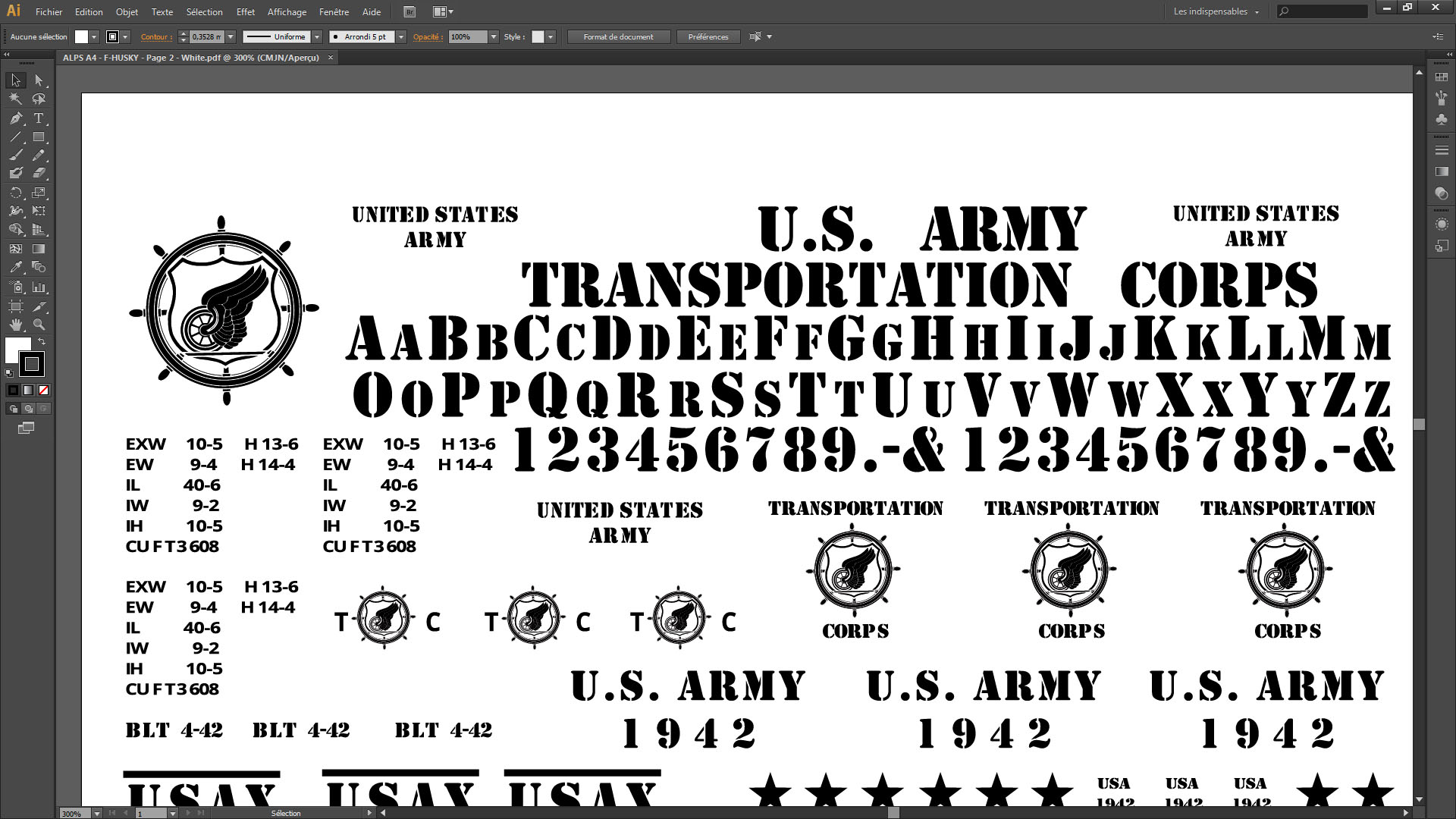Image resolution: width=1456 pixels, height=819 pixels.
Task: Open graphic Style dropdown
Action: pyautogui.click(x=551, y=36)
